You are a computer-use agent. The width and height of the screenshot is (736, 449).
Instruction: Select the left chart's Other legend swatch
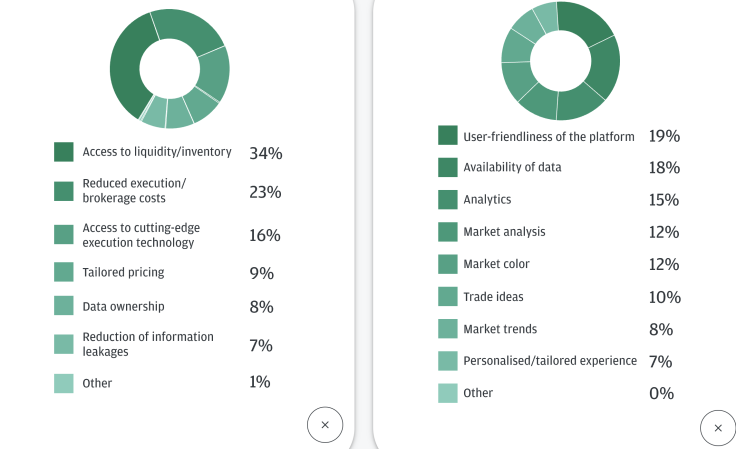pyautogui.click(x=64, y=383)
